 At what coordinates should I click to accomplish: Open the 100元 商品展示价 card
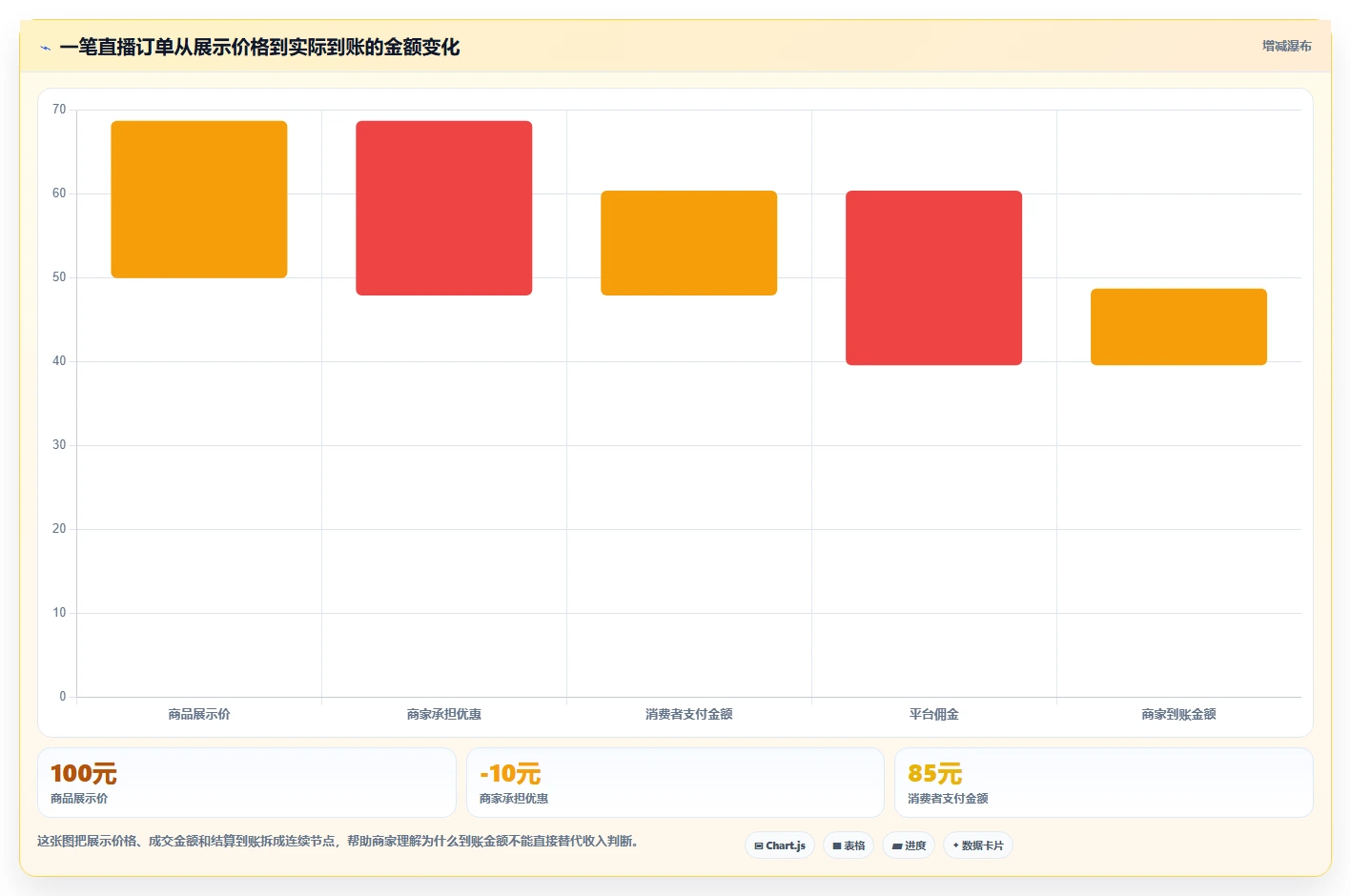(247, 783)
